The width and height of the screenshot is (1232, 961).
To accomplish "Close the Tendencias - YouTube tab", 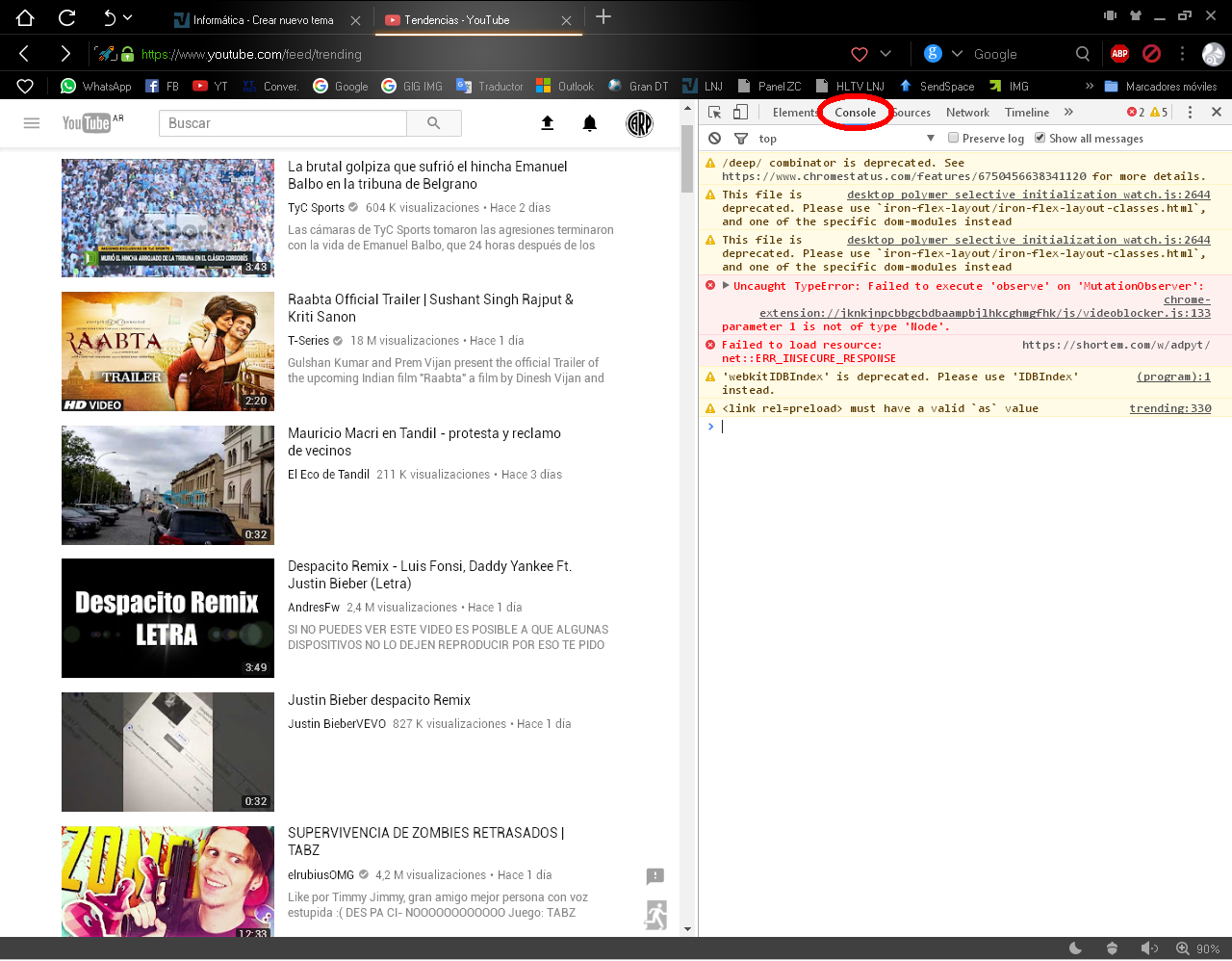I will (566, 20).
